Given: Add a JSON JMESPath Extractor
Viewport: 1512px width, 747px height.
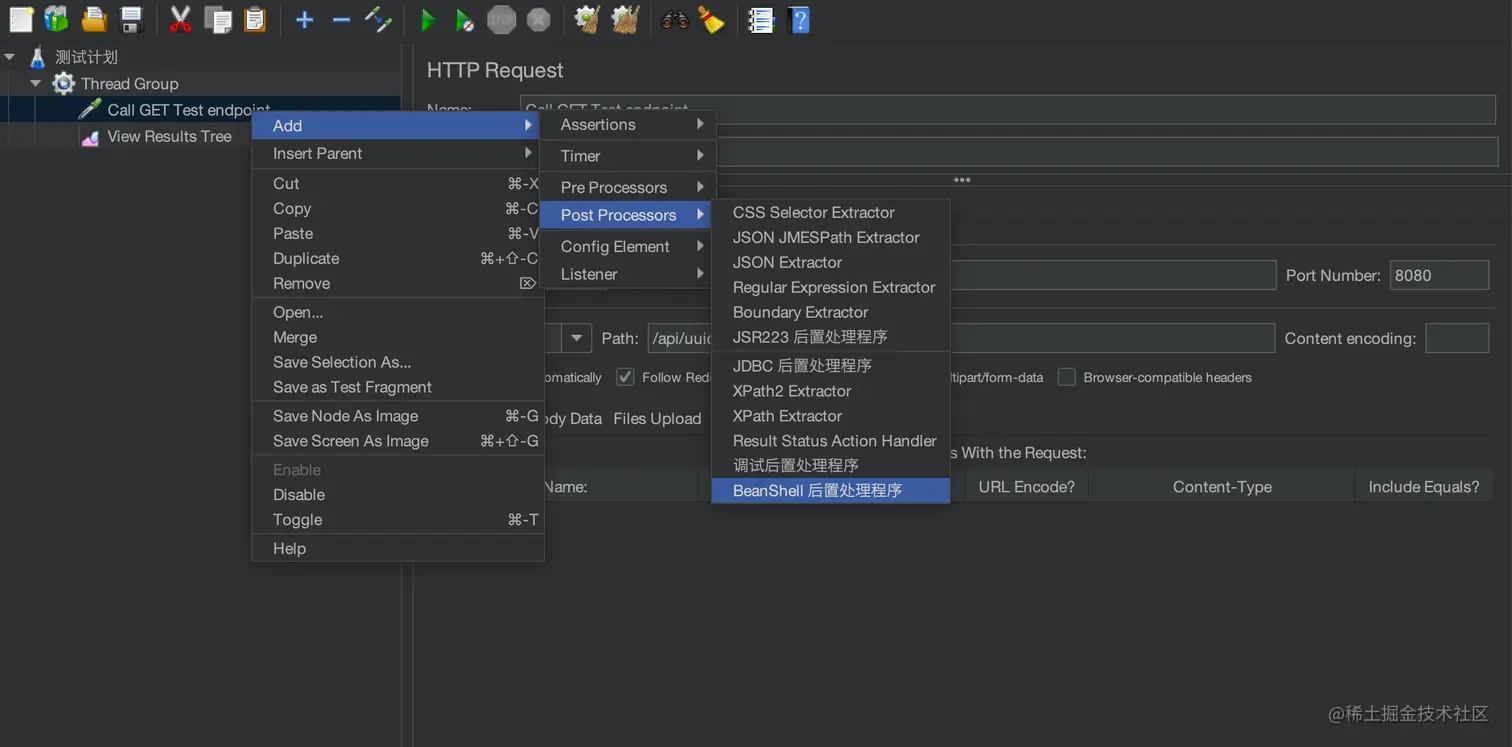Looking at the screenshot, I should [x=830, y=237].
